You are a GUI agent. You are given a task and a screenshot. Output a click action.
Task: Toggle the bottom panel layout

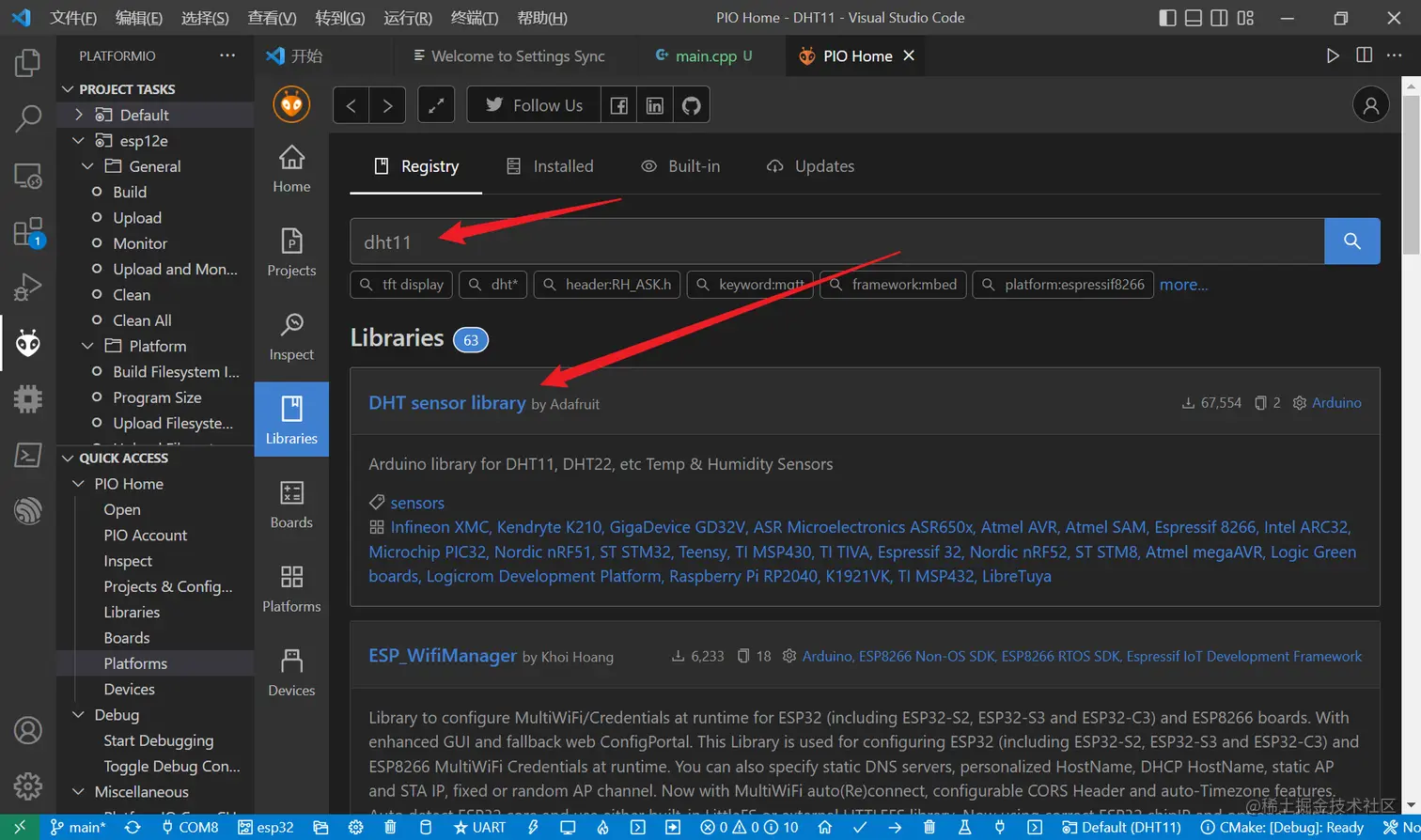(1194, 18)
